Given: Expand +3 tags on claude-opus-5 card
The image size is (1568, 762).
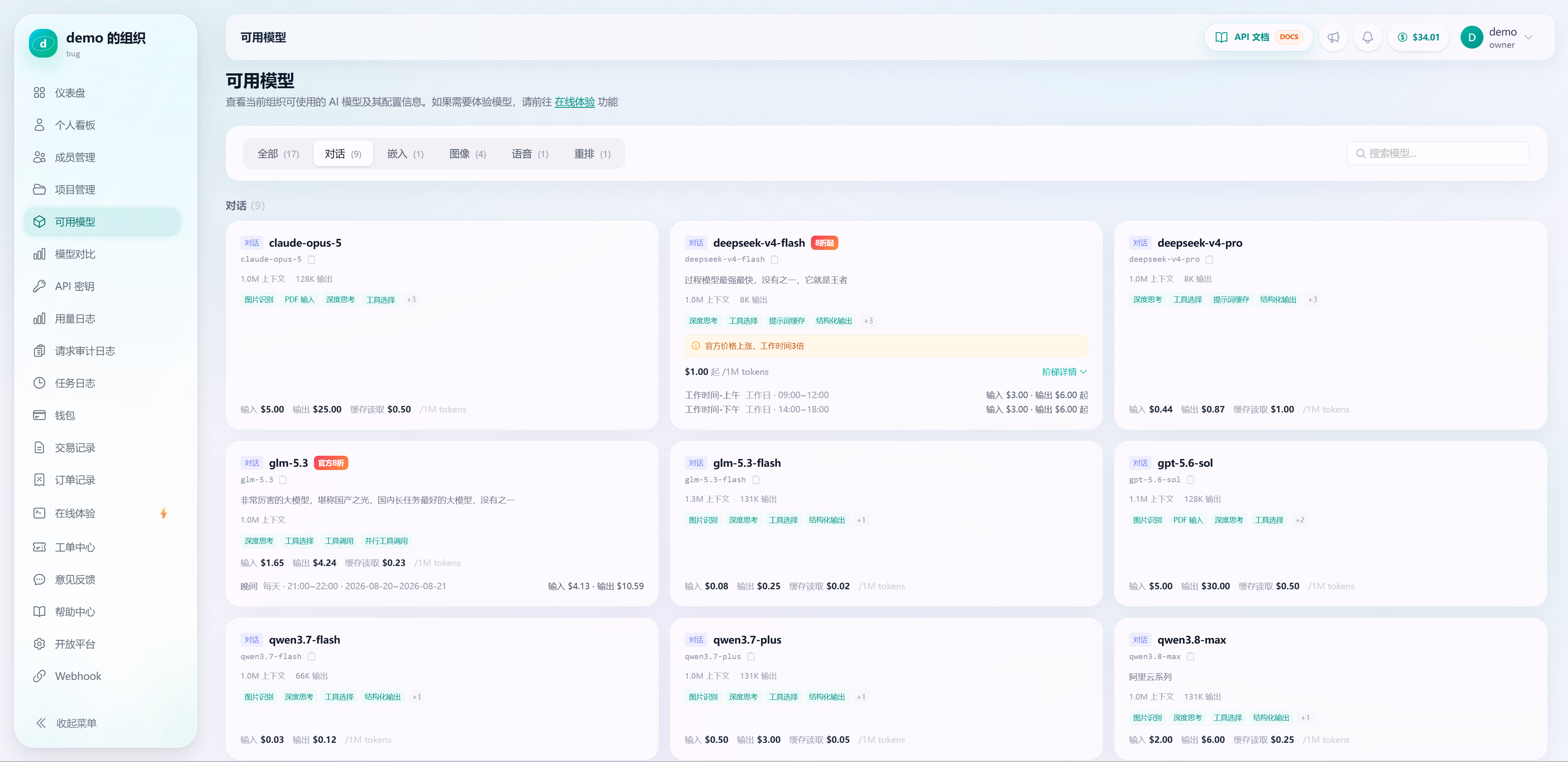Looking at the screenshot, I should coord(412,299).
